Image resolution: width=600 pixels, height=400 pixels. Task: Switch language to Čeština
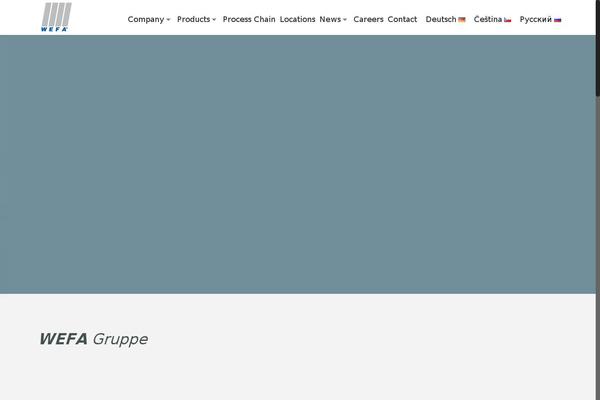488,19
